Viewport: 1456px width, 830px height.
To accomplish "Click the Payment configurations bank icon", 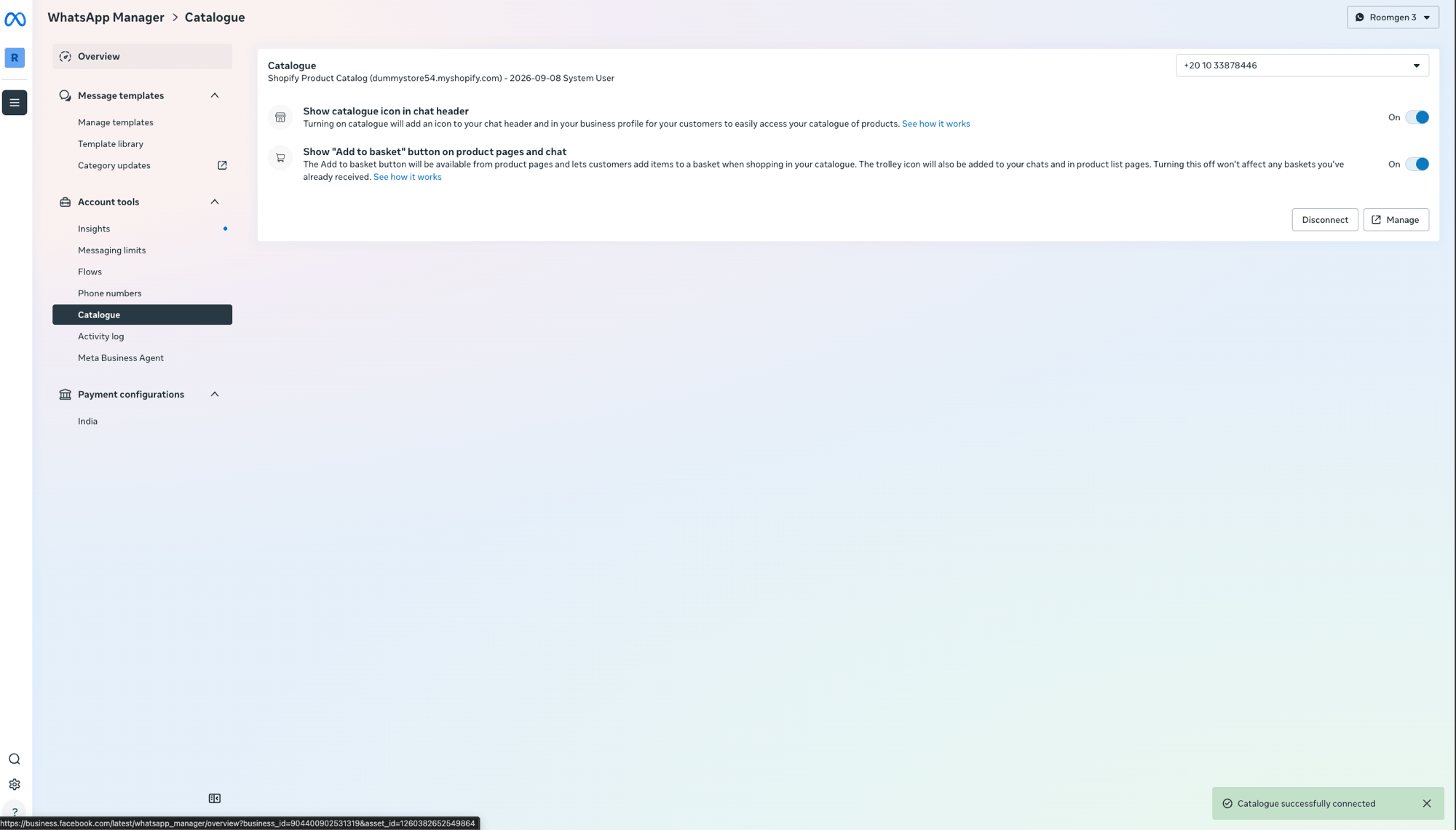I will pyautogui.click(x=65, y=395).
